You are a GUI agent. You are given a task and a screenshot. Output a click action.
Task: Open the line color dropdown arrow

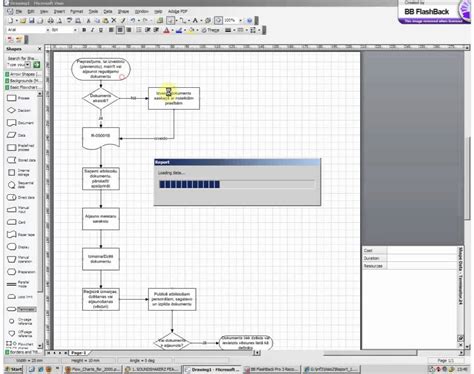185,30
